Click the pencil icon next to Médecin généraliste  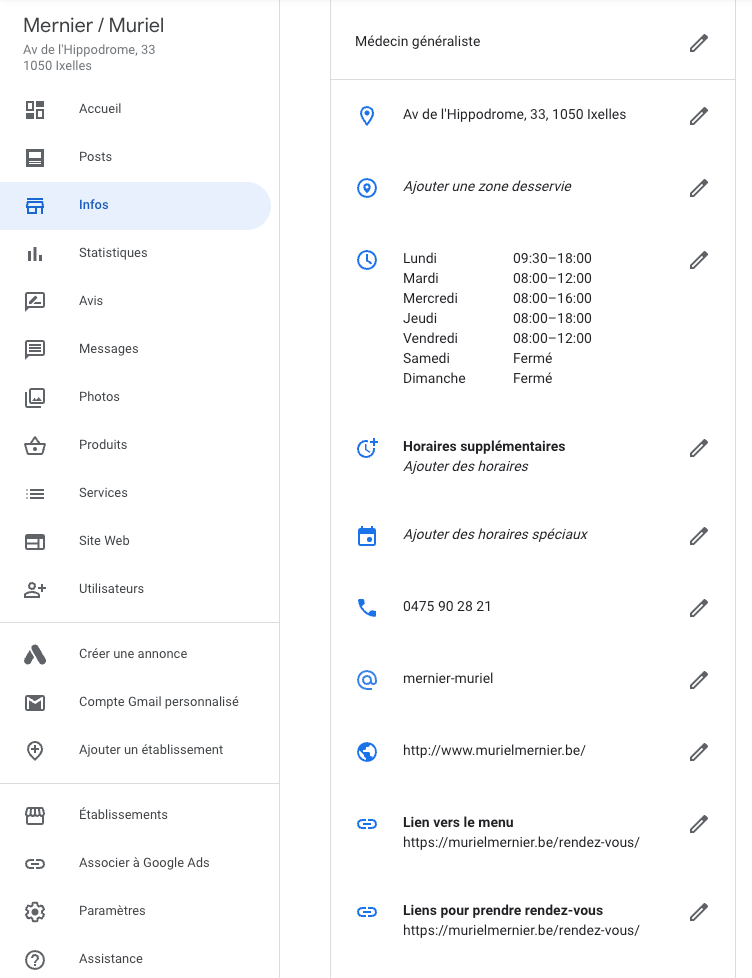[699, 43]
